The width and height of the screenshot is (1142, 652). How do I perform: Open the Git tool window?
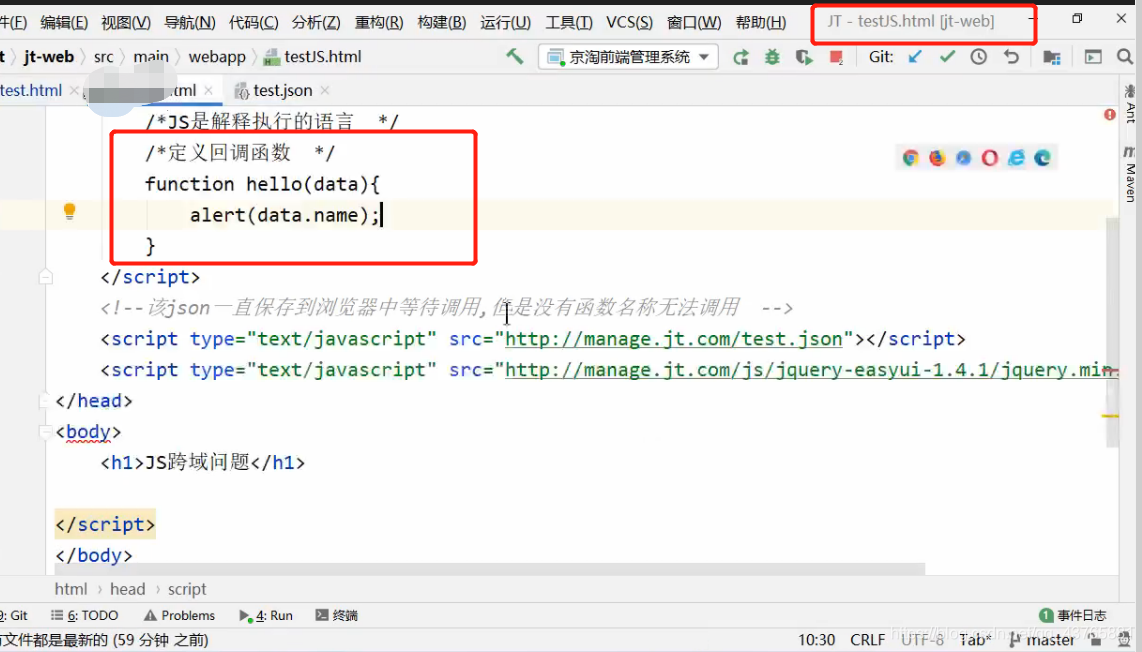15,616
